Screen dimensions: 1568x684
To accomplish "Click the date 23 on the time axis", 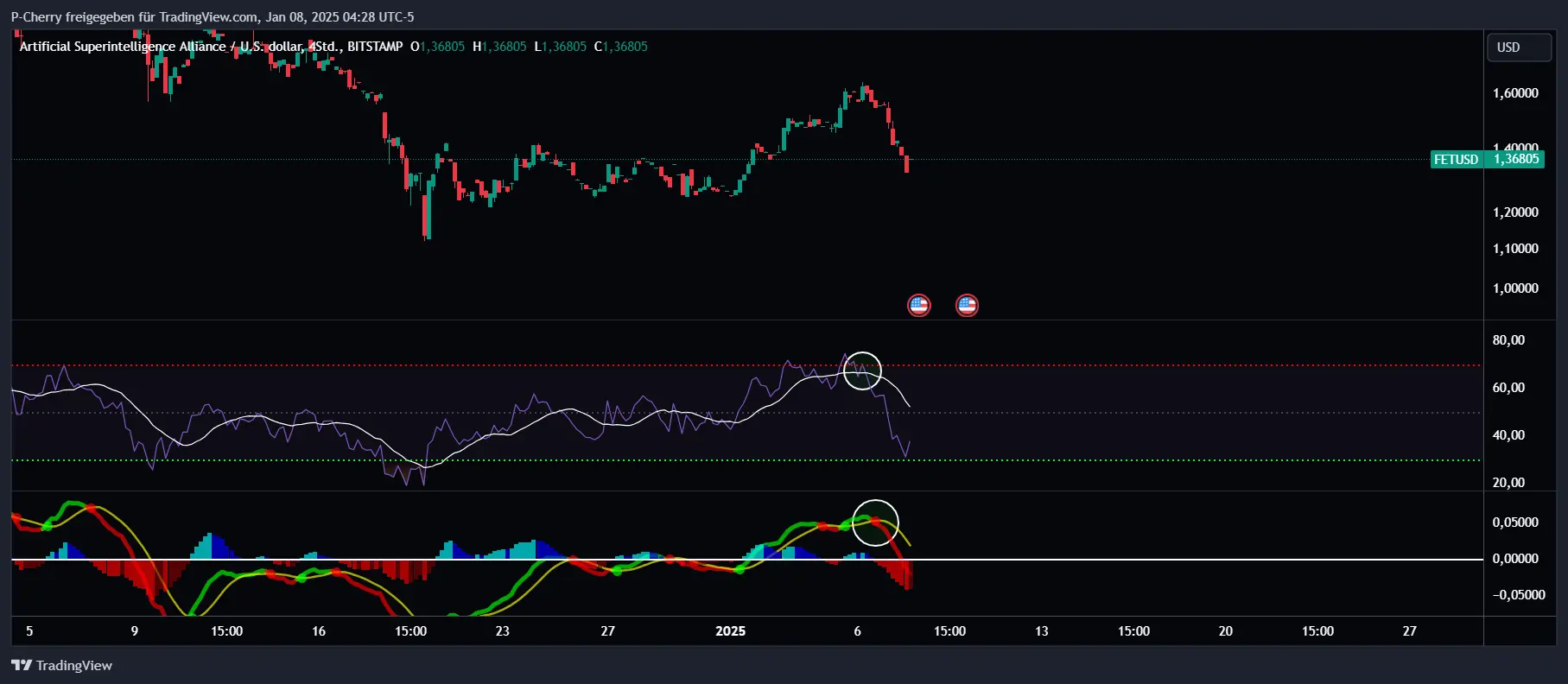I will 503,631.
